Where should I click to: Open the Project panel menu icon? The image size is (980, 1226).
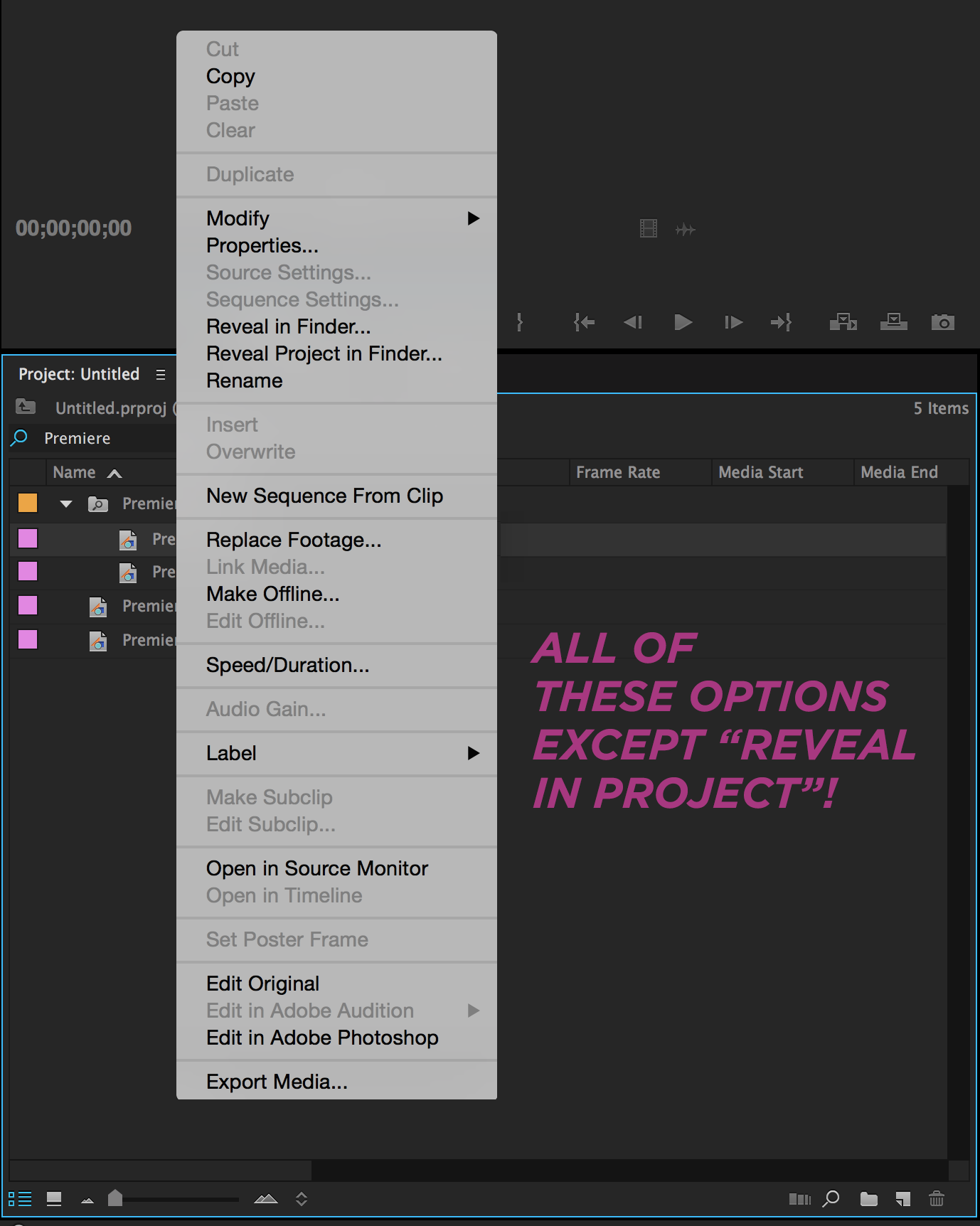(161, 375)
